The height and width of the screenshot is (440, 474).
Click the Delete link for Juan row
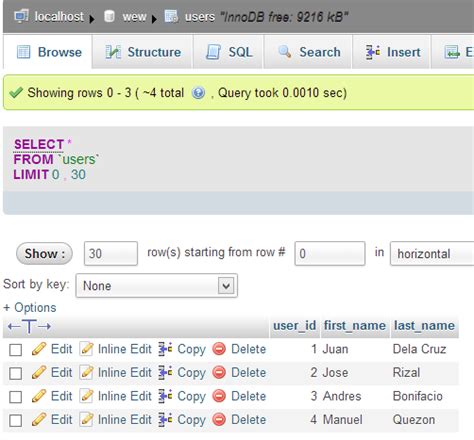pos(249,349)
